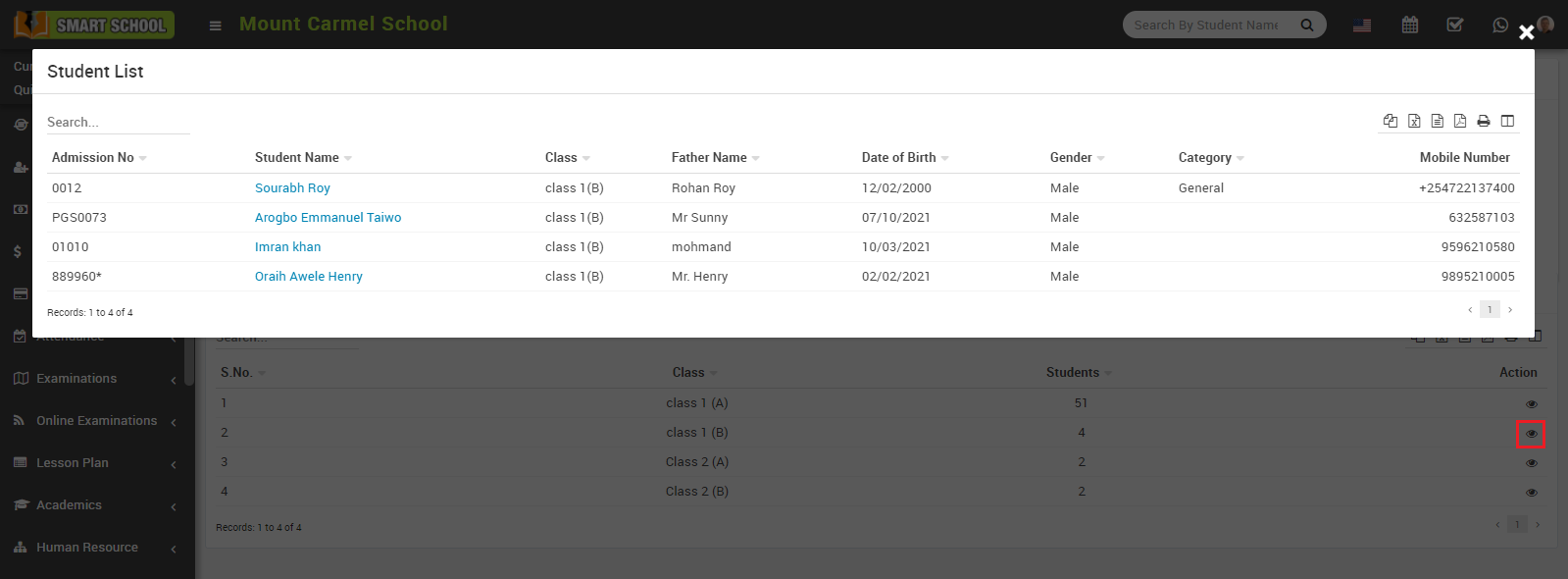Click the view eye icon for Class 2 (A)
1568x579 pixels.
1531,463
